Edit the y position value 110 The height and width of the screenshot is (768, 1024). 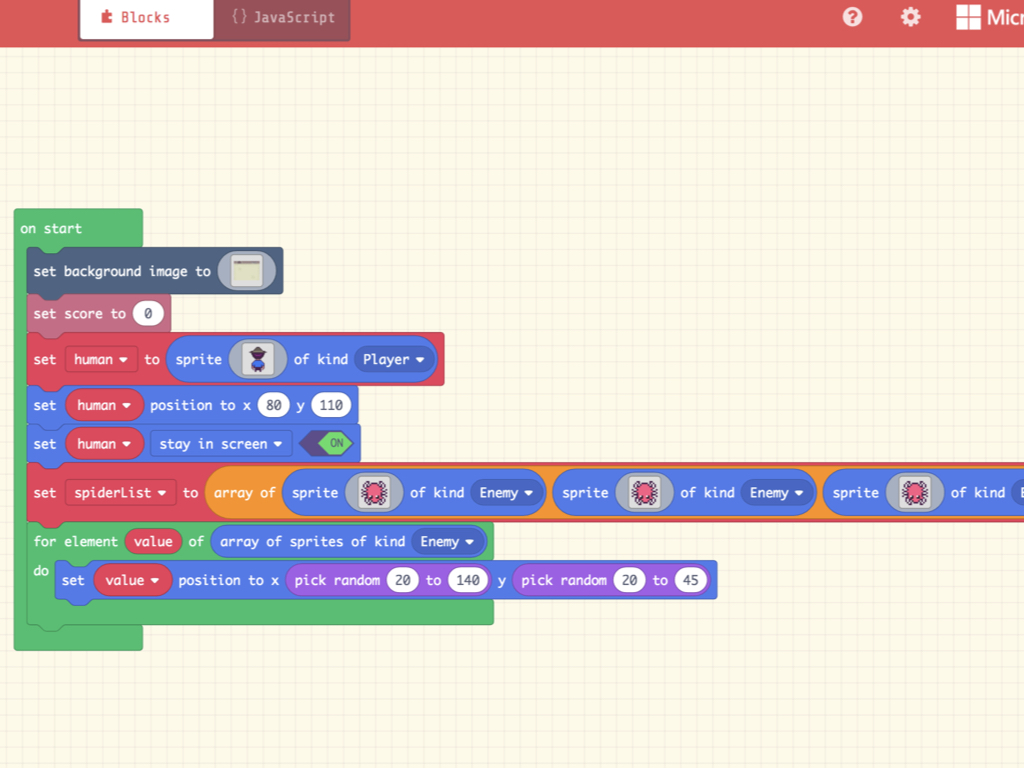[330, 405]
